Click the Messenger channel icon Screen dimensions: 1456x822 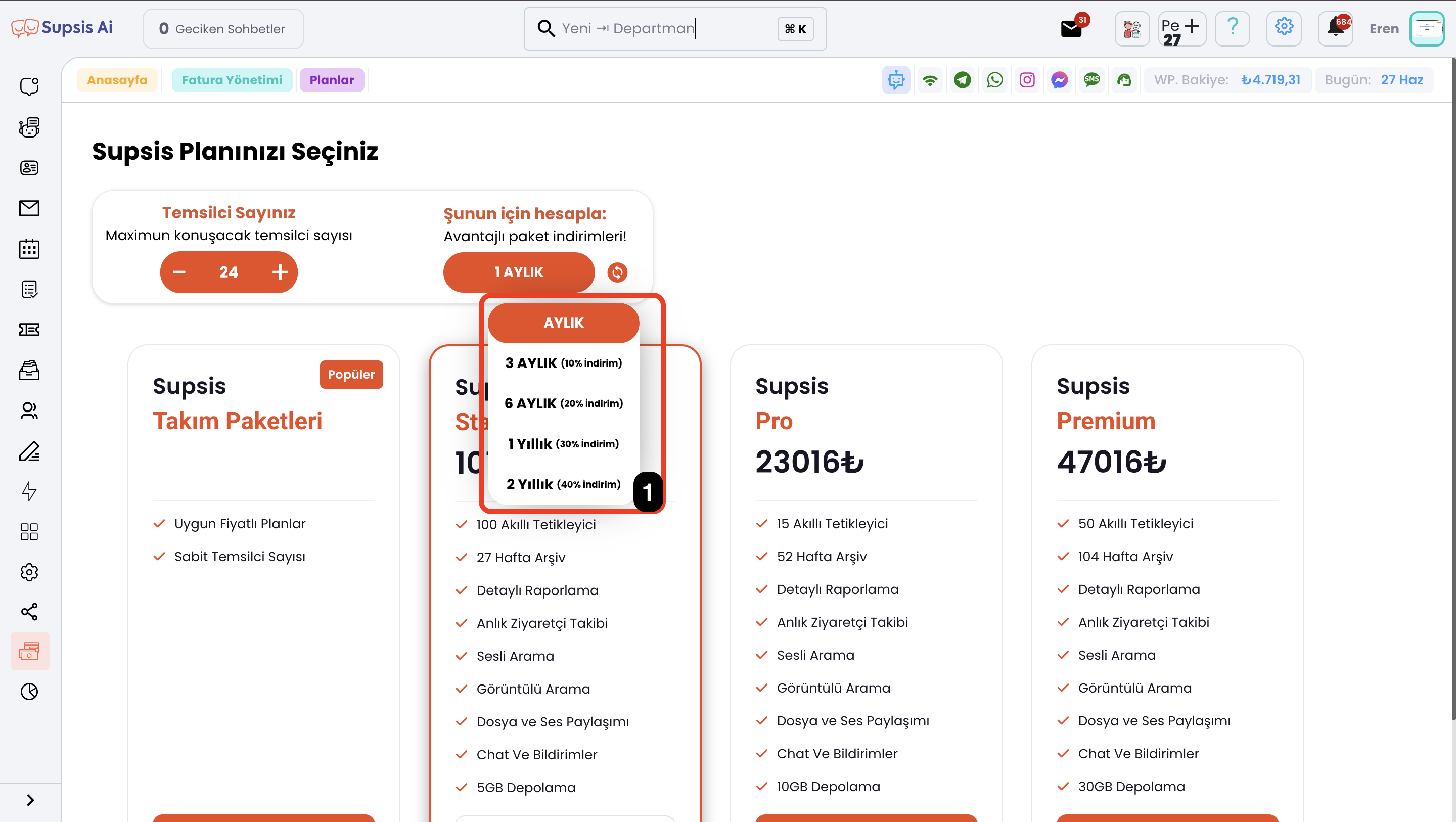point(1059,80)
